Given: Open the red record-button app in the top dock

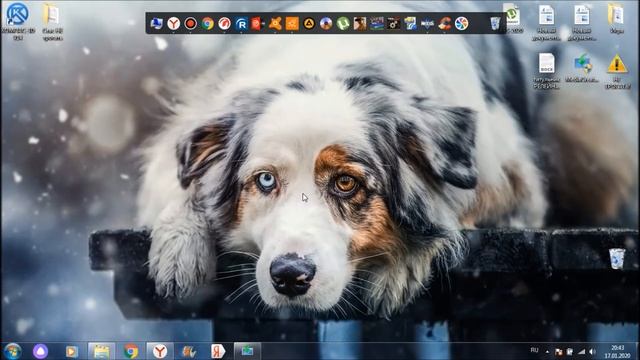Looking at the screenshot, I should [x=191, y=23].
